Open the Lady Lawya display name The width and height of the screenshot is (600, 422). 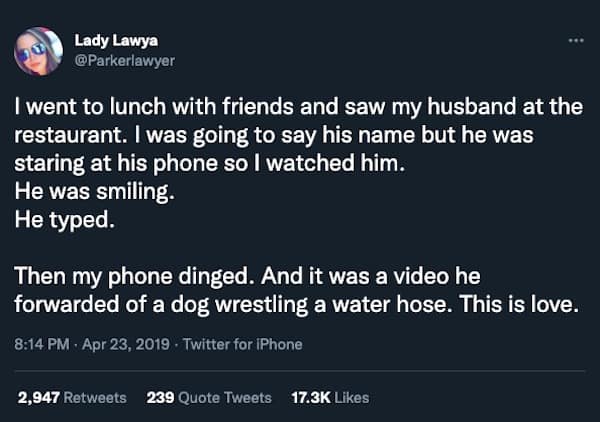point(114,40)
